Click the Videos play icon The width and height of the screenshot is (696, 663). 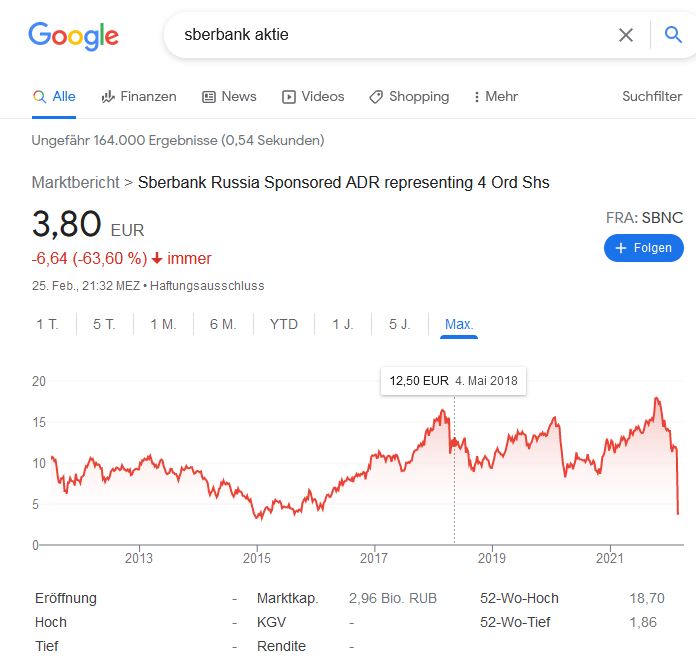pos(289,97)
